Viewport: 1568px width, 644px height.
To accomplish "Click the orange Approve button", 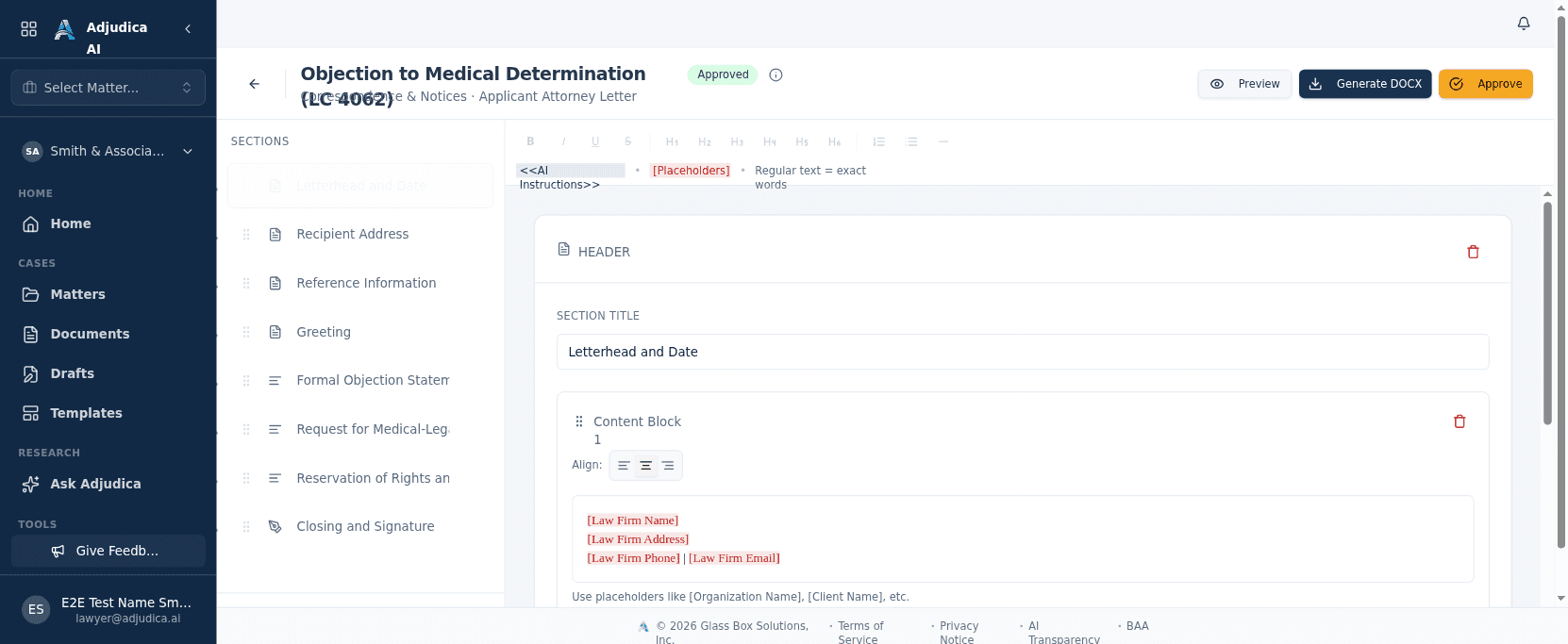I will coord(1486,84).
